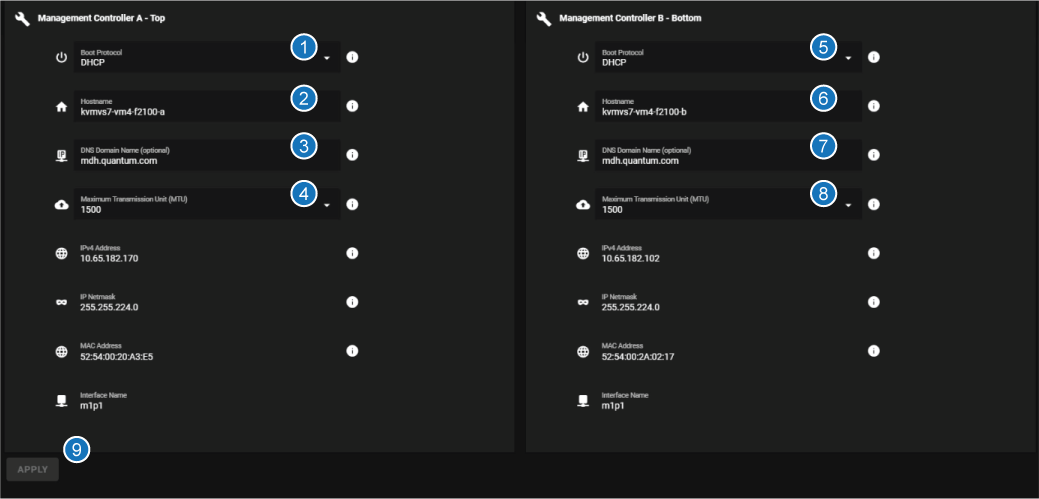Click info icon for Controller B Hostname

pyautogui.click(x=873, y=106)
